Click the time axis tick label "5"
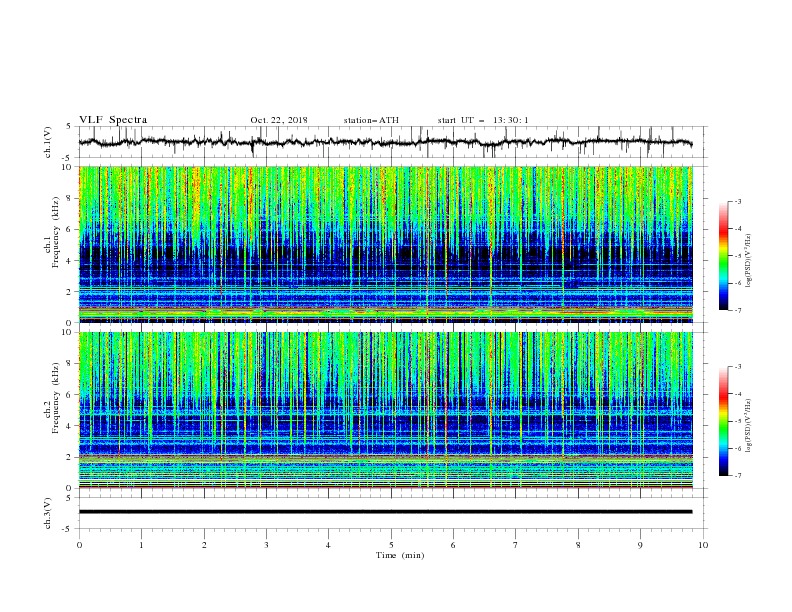Image resolution: width=792 pixels, height=612 pixels. click(391, 545)
